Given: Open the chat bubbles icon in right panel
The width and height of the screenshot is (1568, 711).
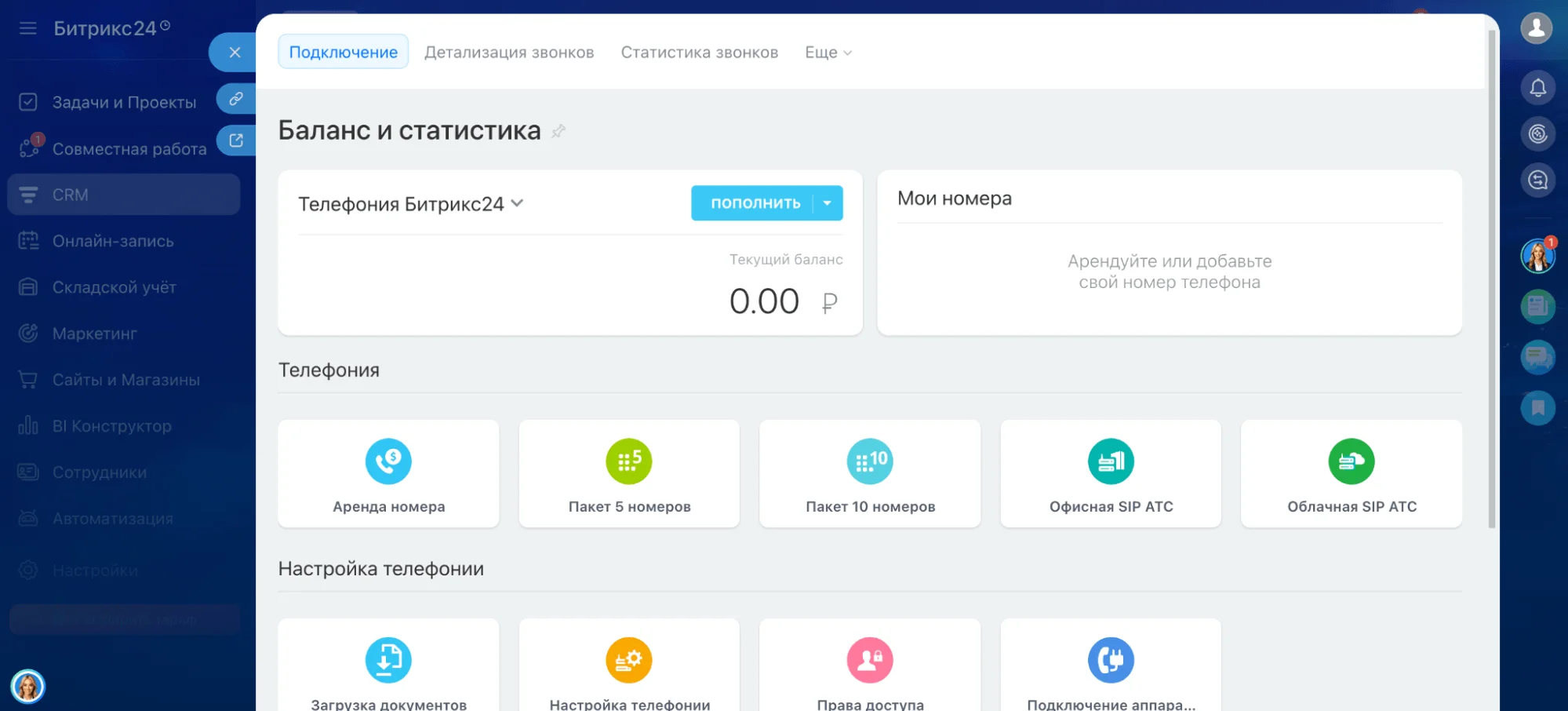Looking at the screenshot, I should (1537, 357).
